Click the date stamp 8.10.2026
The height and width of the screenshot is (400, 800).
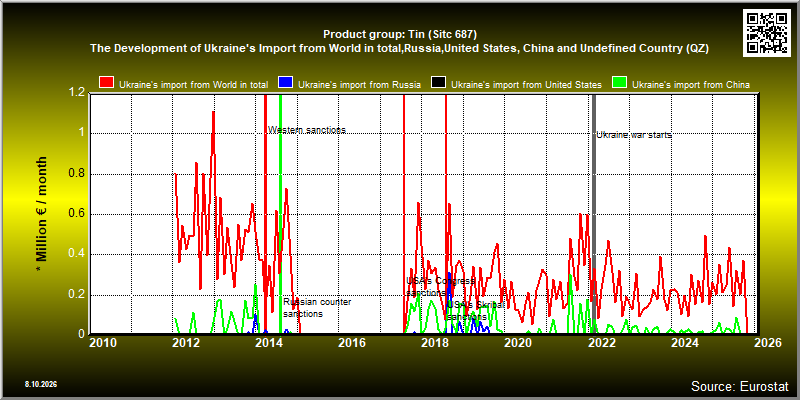40,384
